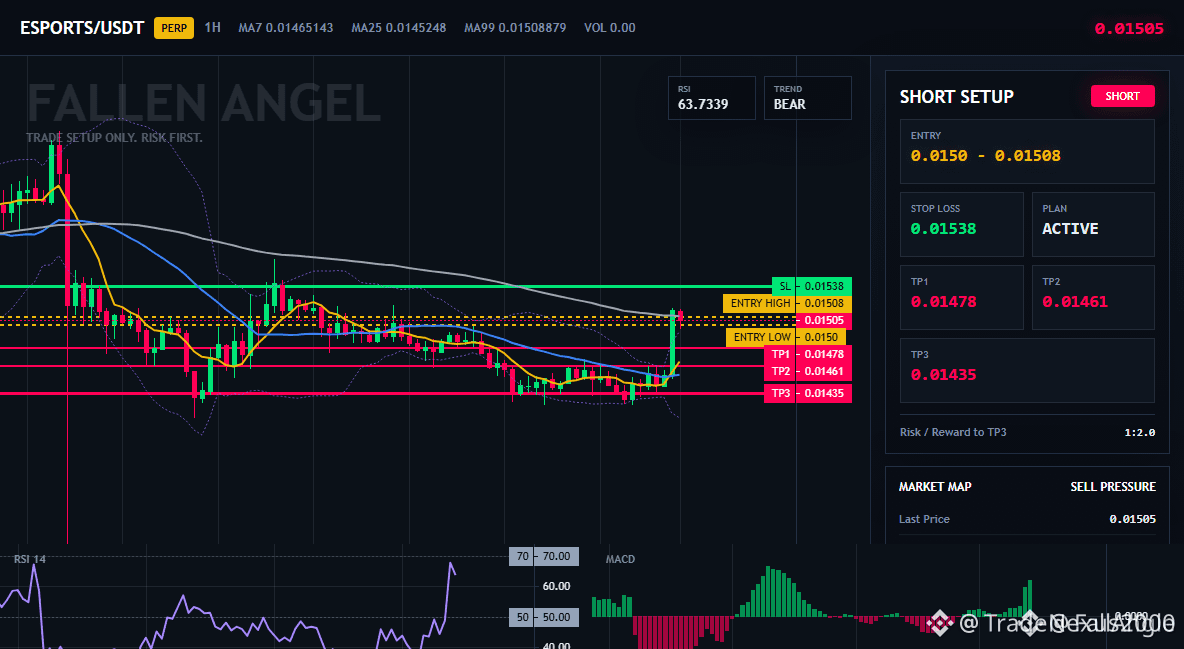Screen dimensions: 1184x649
Task: Click the SHORT SETUP heading
Action: pyautogui.click(x=956, y=97)
